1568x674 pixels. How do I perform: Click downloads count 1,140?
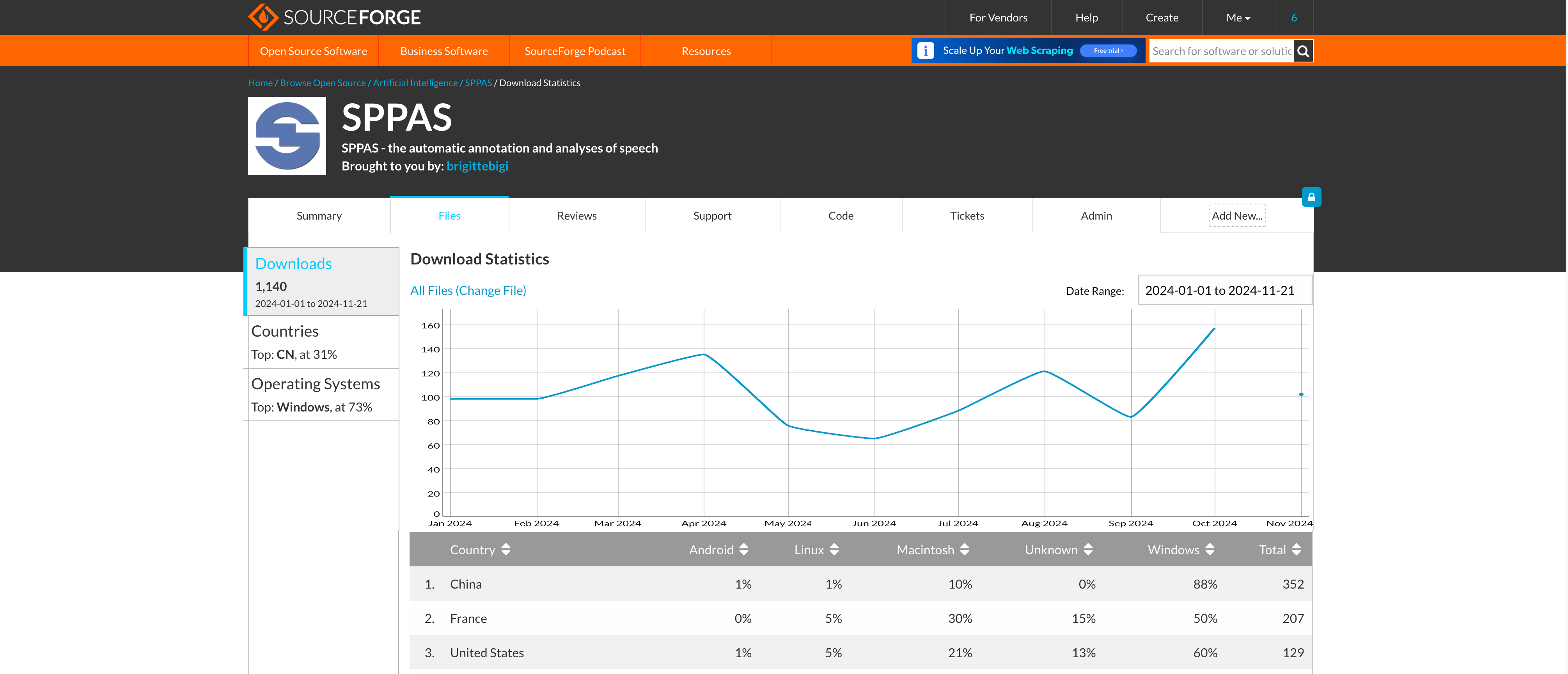tap(271, 286)
